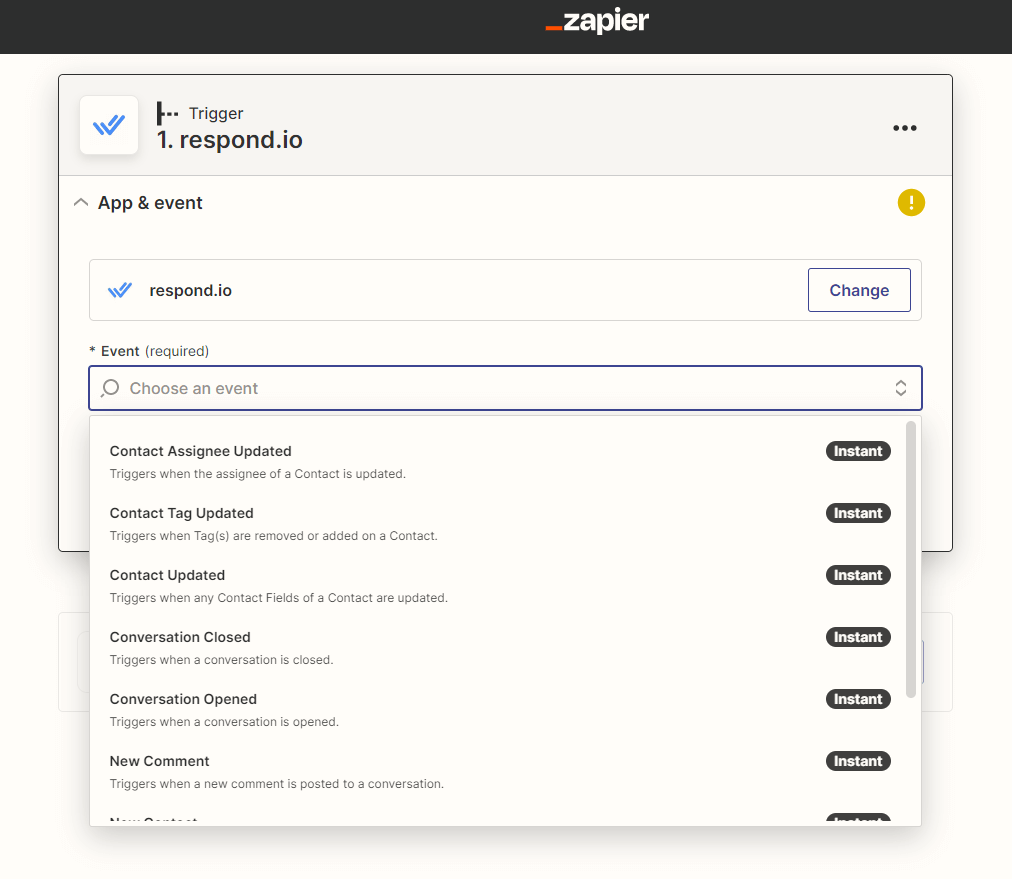The image size is (1012, 879).
Task: Click the large respond.io app icon
Action: click(x=108, y=125)
